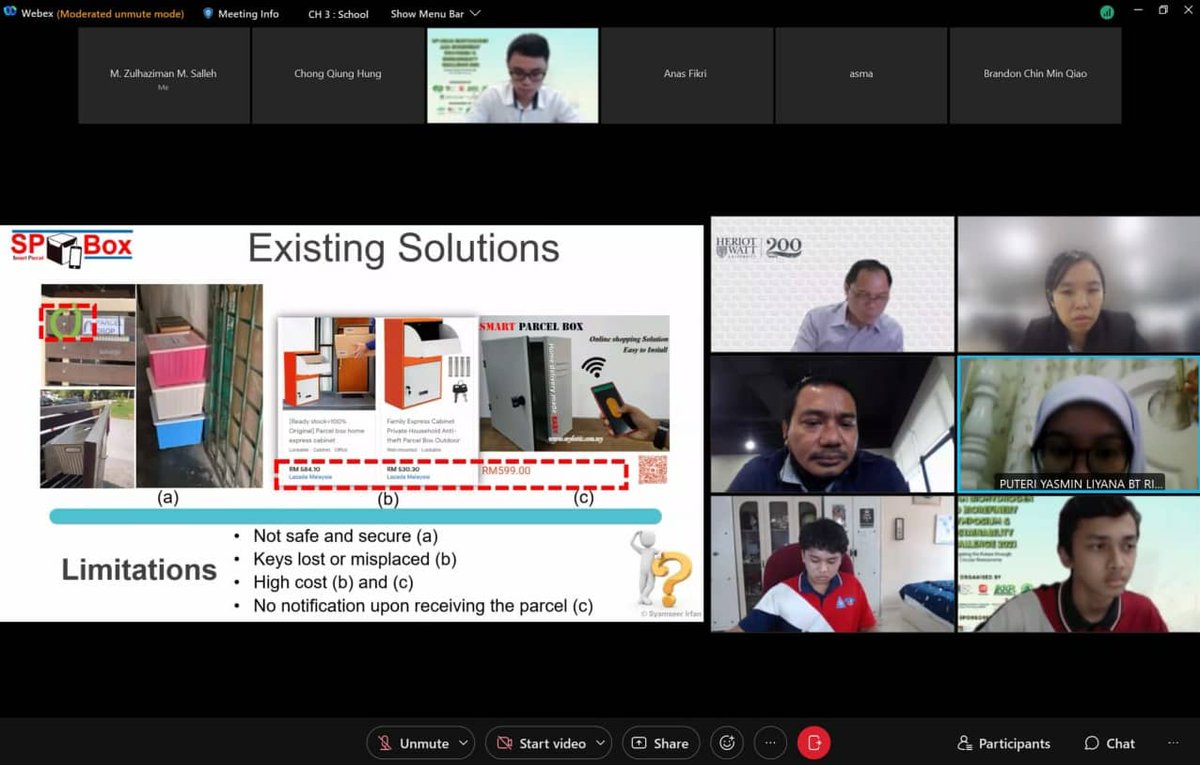Open More options ellipsis beside reactions

click(x=770, y=743)
